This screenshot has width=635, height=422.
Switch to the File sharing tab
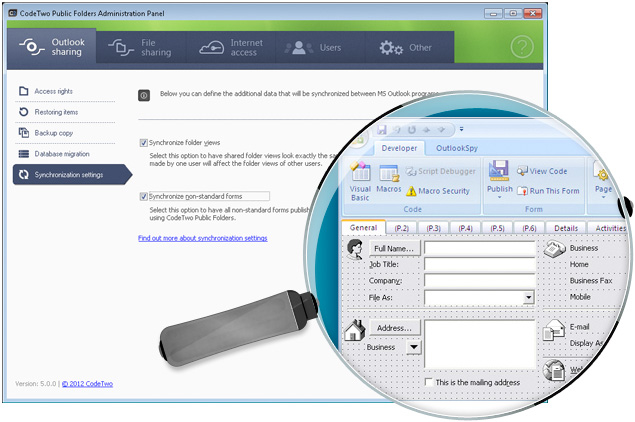141,47
